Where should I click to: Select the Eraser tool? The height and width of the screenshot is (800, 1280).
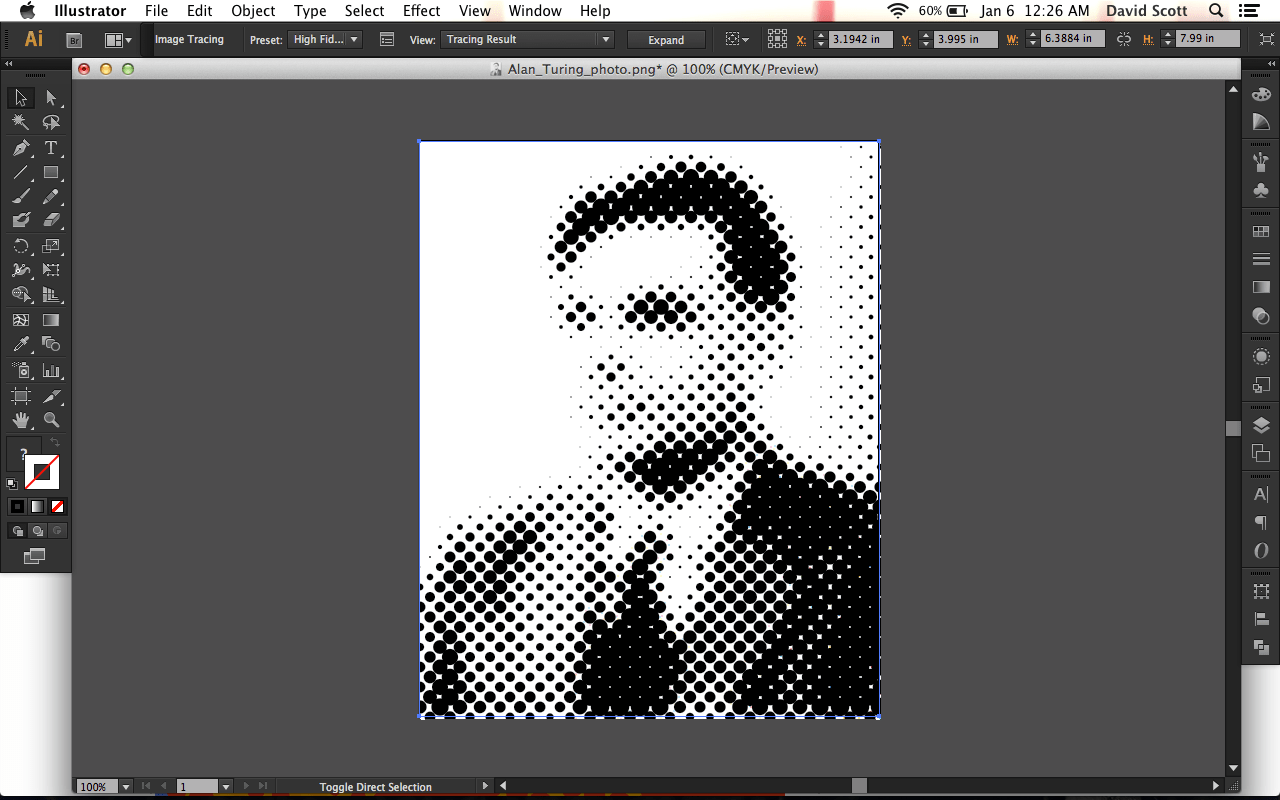[x=52, y=221]
